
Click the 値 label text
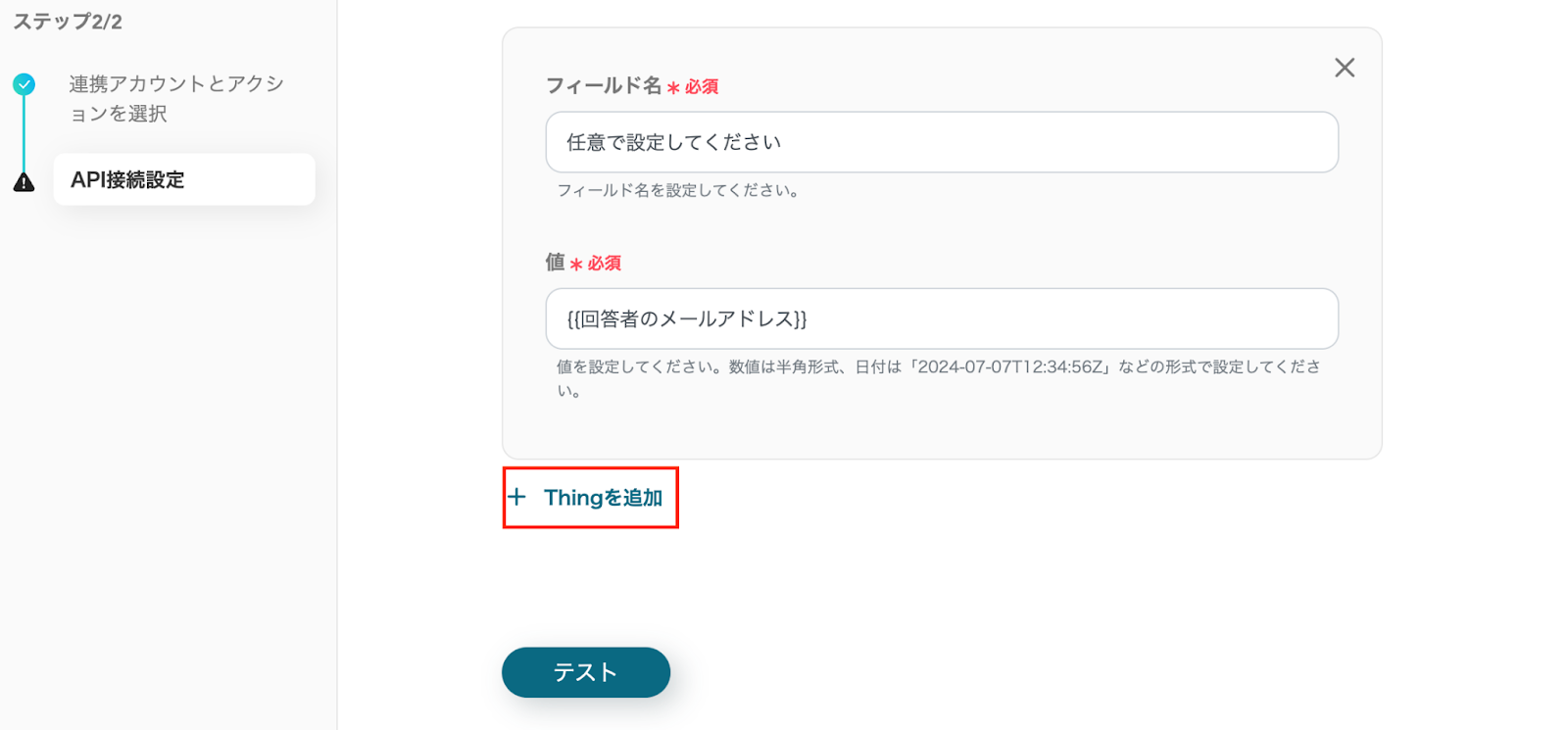(555, 263)
